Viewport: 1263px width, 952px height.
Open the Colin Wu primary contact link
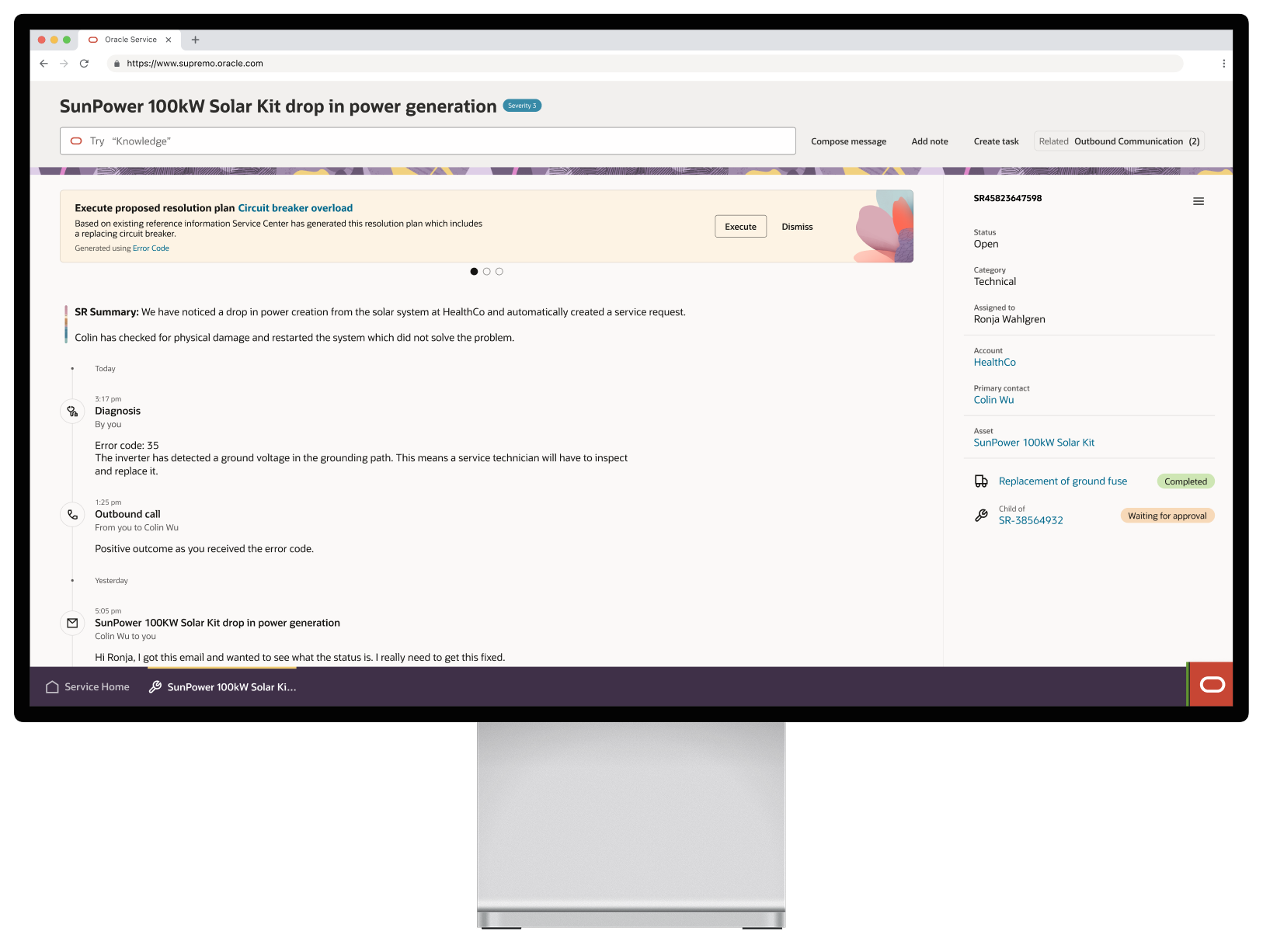pyautogui.click(x=993, y=400)
